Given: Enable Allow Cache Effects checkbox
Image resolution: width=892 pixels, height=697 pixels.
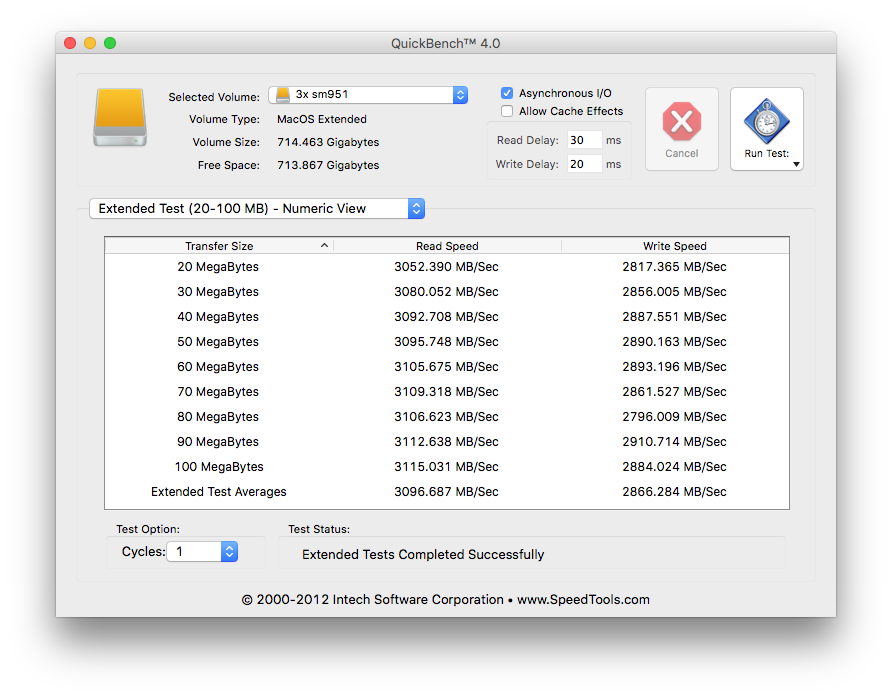Looking at the screenshot, I should click(x=507, y=111).
